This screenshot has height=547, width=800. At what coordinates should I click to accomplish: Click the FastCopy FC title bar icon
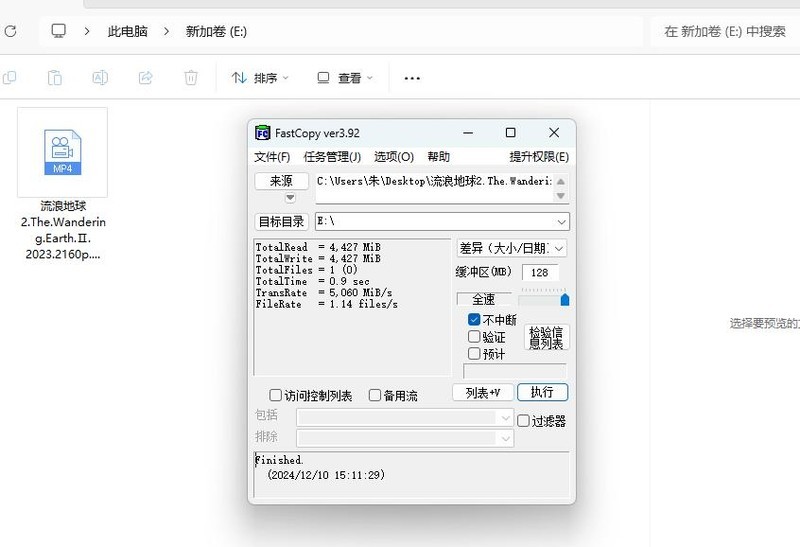pos(262,133)
